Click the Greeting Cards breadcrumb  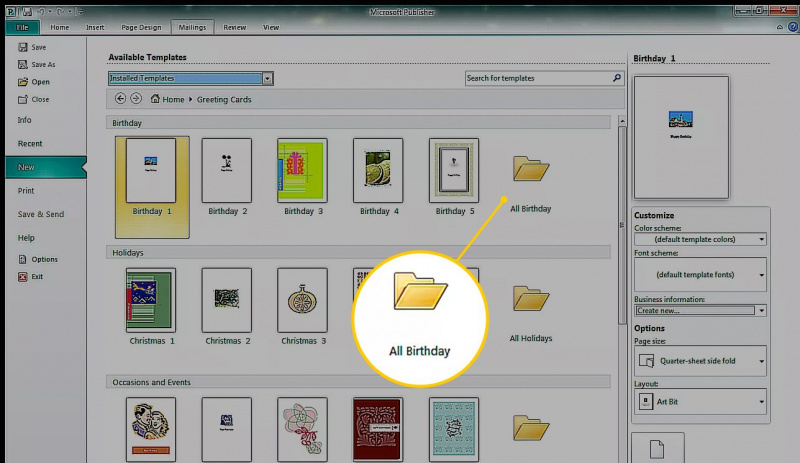click(224, 100)
